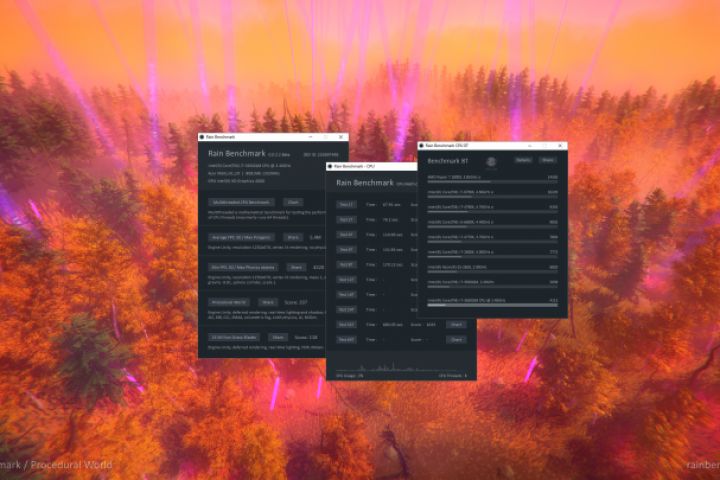Screen dimensions: 720x480
Task: Run the Average FPS 3D / Max Polygons test
Action: [x=241, y=237]
